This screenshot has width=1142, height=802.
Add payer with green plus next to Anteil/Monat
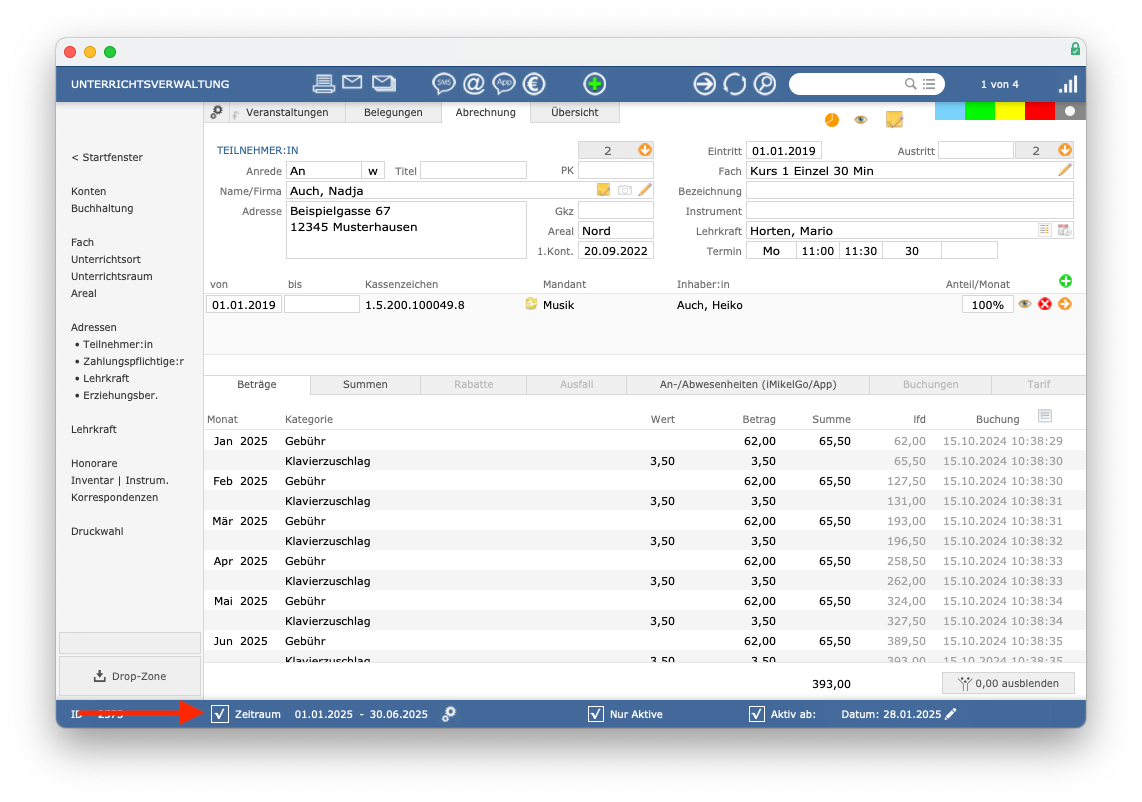[x=1066, y=281]
